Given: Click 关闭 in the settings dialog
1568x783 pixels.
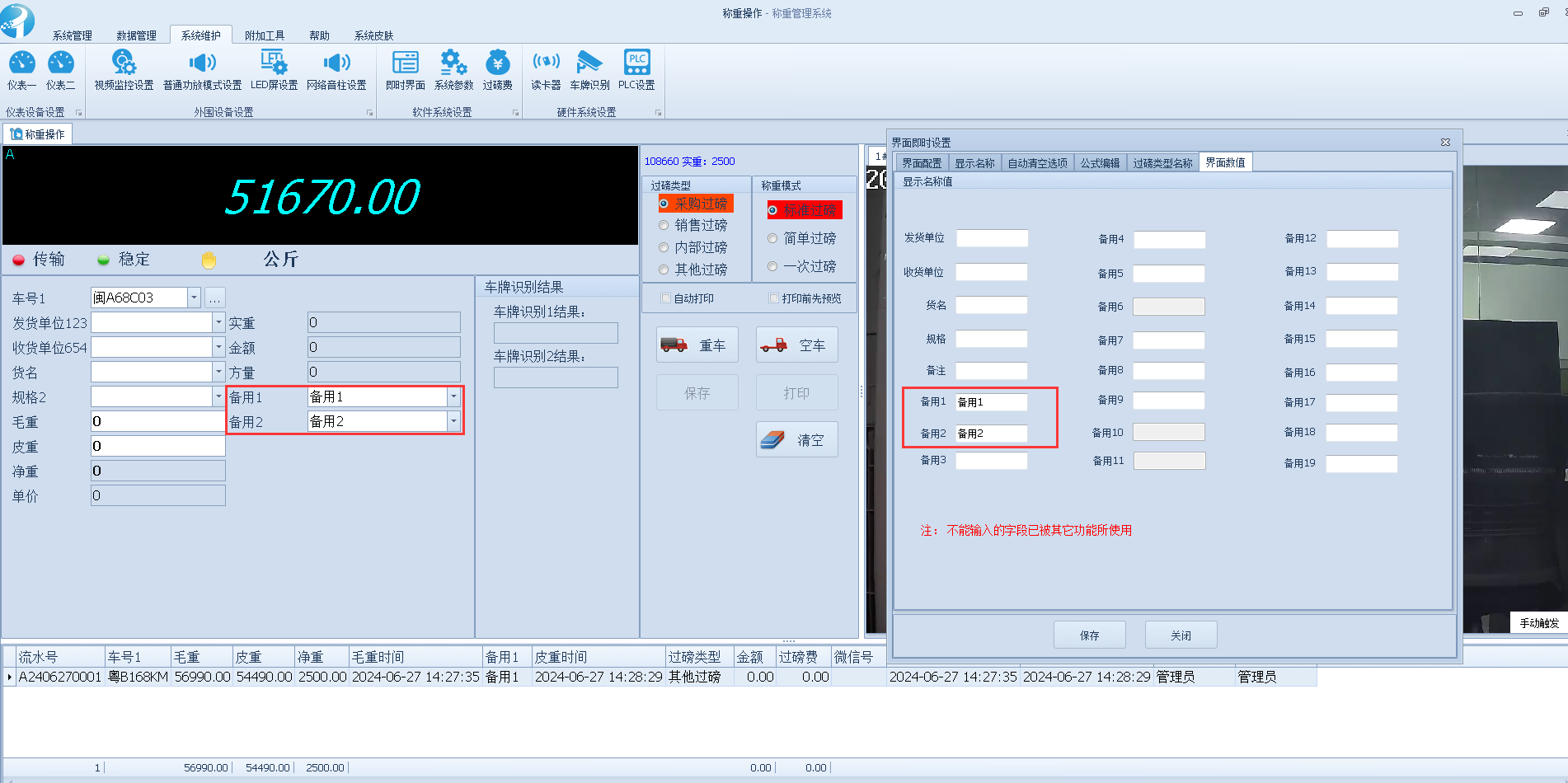Looking at the screenshot, I should [1181, 635].
